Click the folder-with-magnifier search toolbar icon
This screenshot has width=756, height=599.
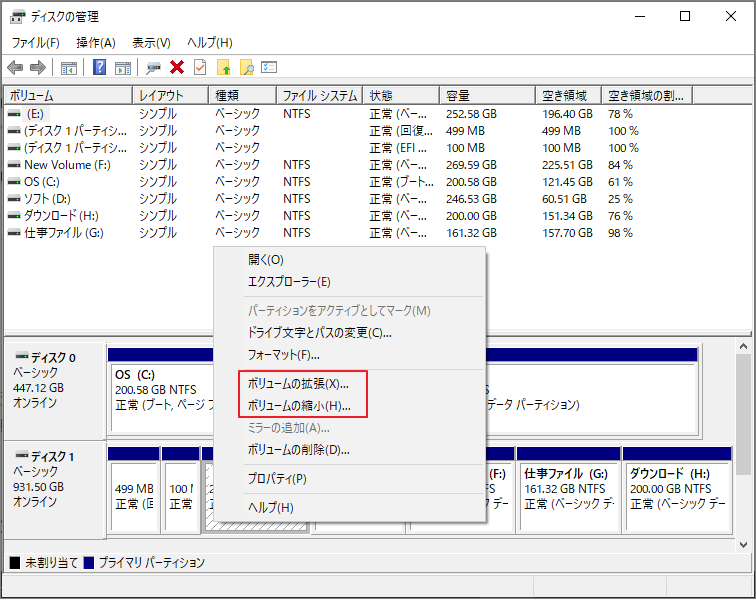[247, 67]
